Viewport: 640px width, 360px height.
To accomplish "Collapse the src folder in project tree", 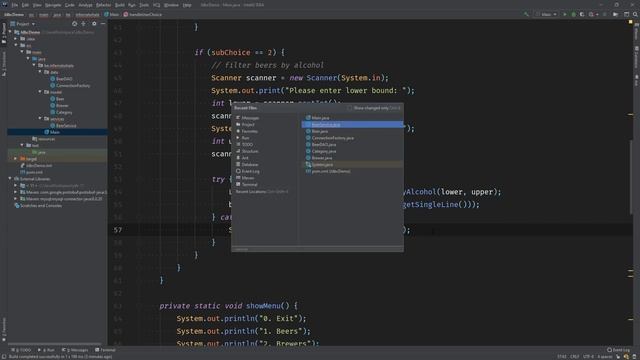I will [16, 46].
